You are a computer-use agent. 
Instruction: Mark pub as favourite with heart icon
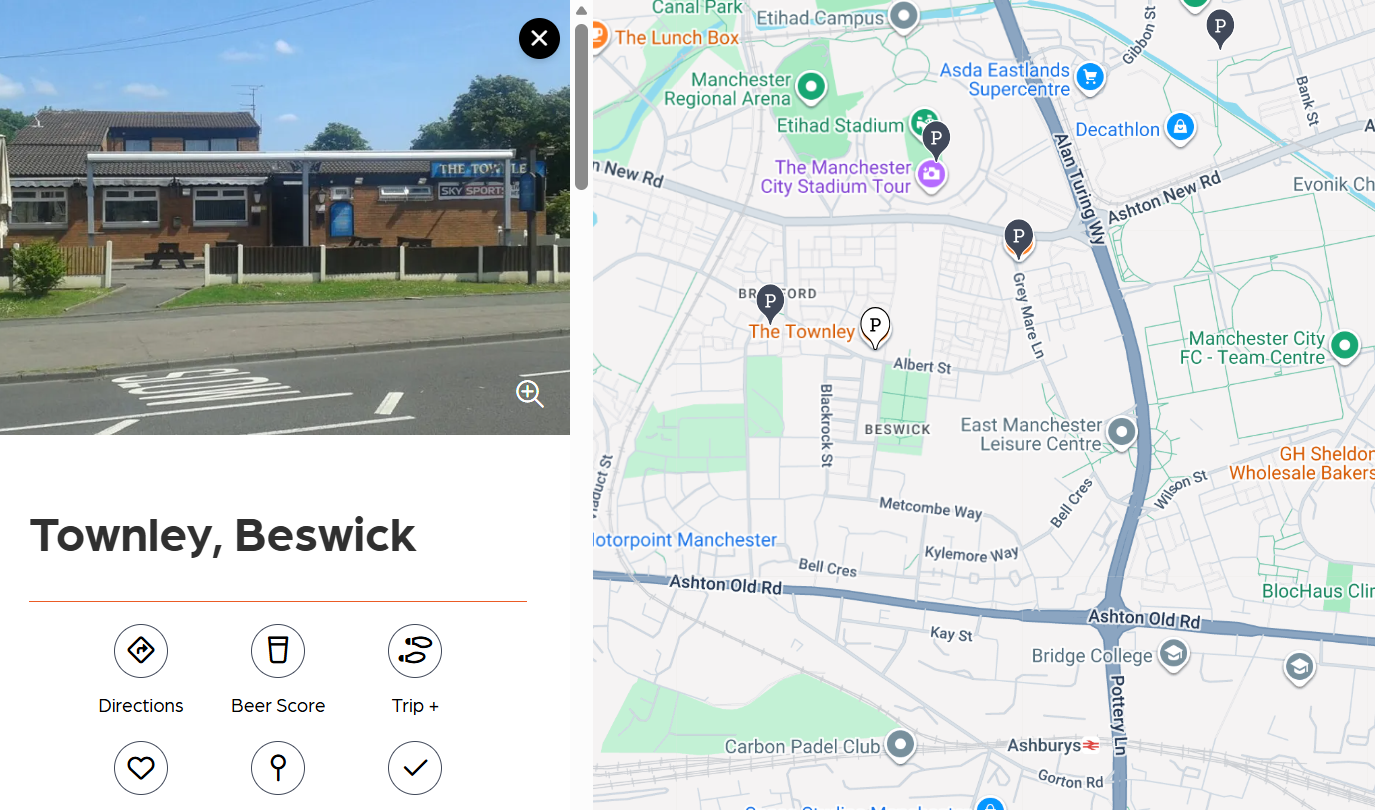pos(141,768)
